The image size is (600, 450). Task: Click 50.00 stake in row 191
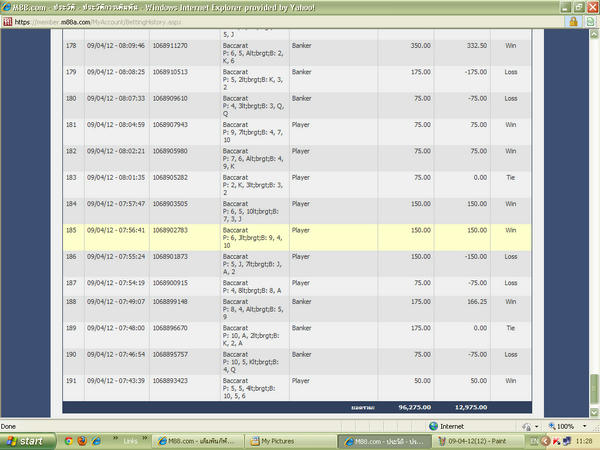click(x=422, y=381)
